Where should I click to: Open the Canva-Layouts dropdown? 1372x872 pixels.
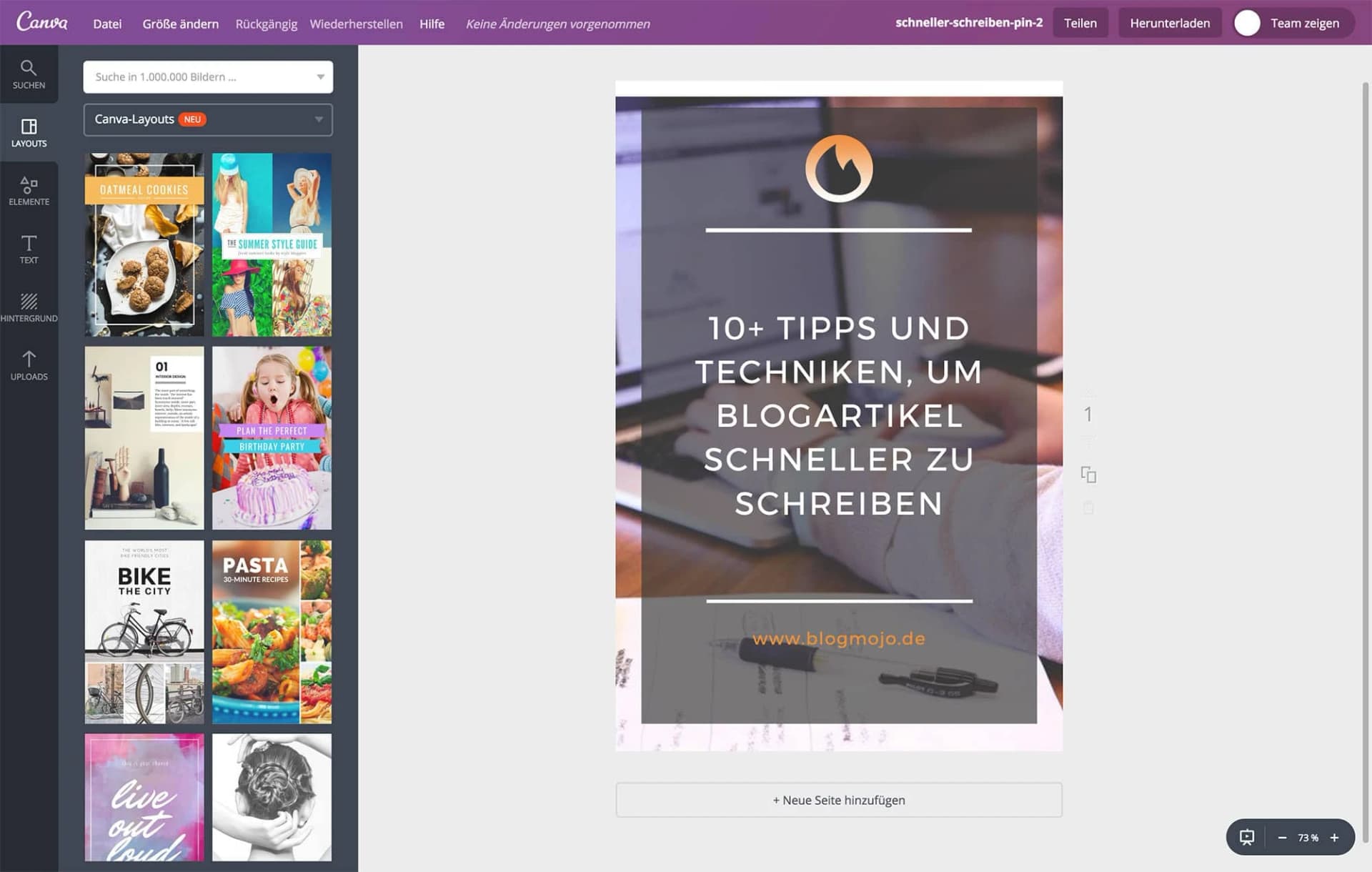click(207, 119)
